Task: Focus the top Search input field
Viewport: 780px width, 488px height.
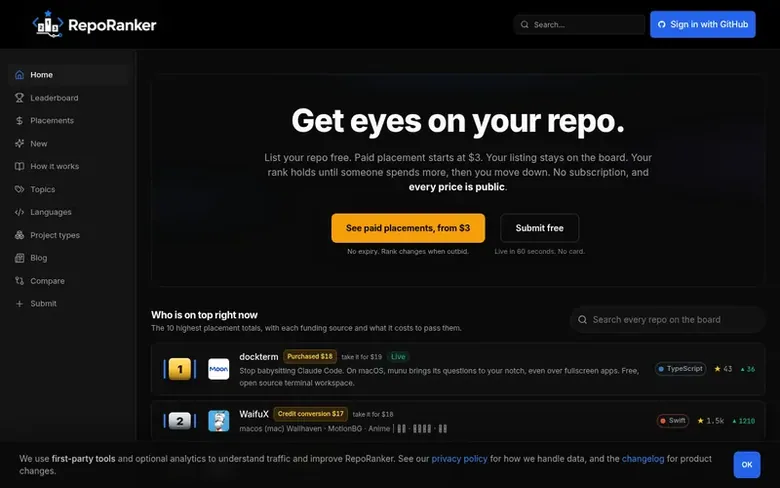Action: [x=579, y=24]
